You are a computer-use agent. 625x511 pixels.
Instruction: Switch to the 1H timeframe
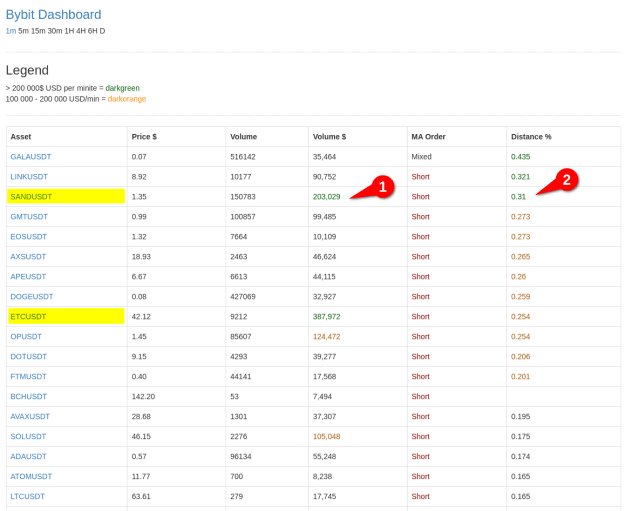coord(69,31)
